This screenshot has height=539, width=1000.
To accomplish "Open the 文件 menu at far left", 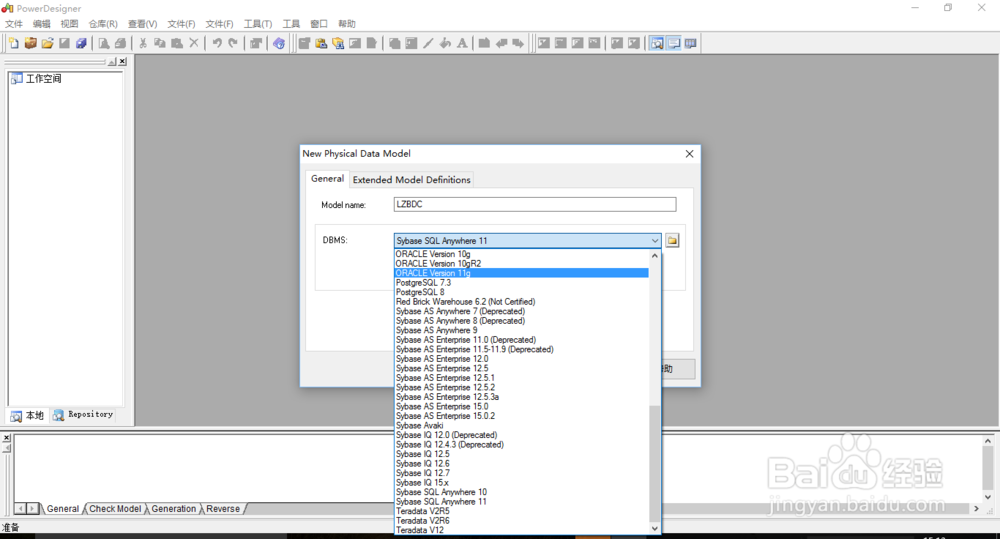I will [x=13, y=24].
